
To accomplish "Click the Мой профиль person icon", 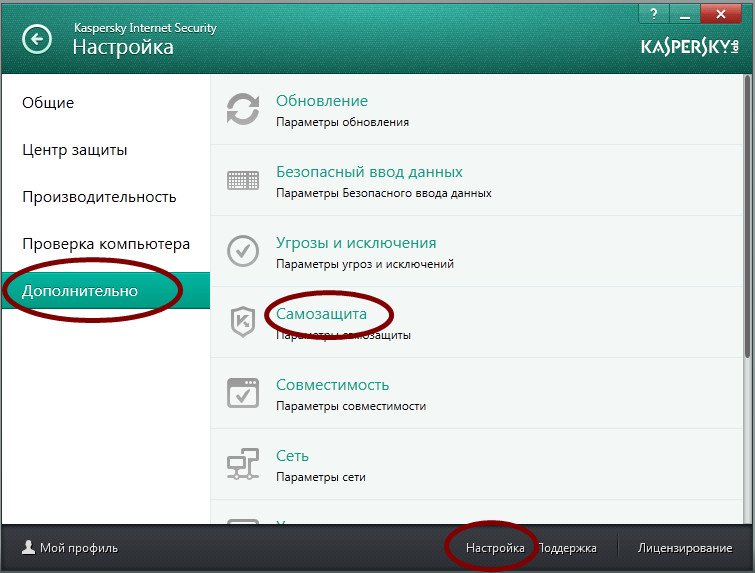I will point(28,547).
